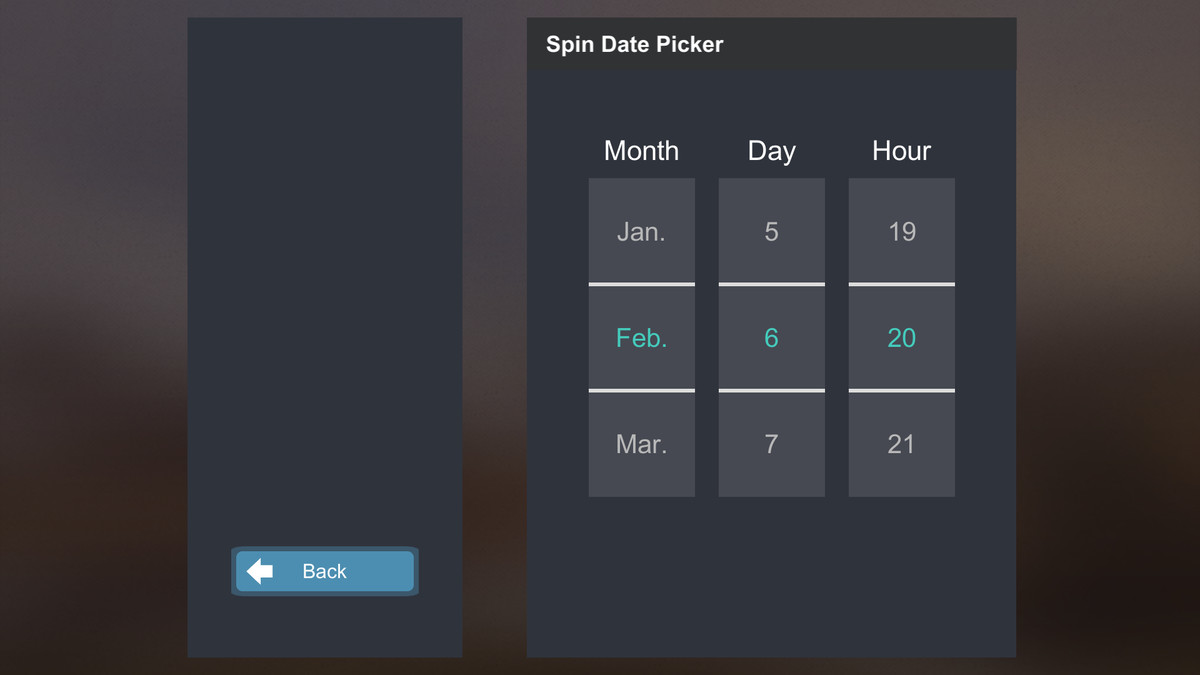The width and height of the screenshot is (1200, 675).
Task: Click the highlighted hour 20 value
Action: pyautogui.click(x=901, y=338)
